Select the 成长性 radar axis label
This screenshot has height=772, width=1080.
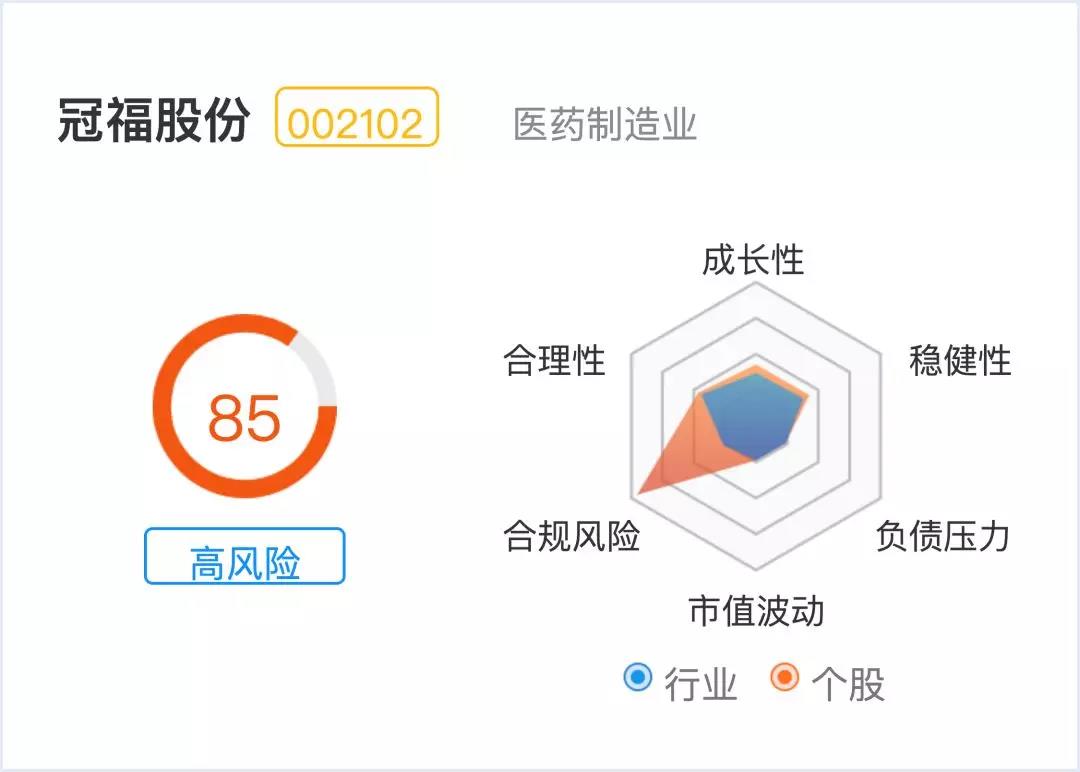(x=753, y=261)
